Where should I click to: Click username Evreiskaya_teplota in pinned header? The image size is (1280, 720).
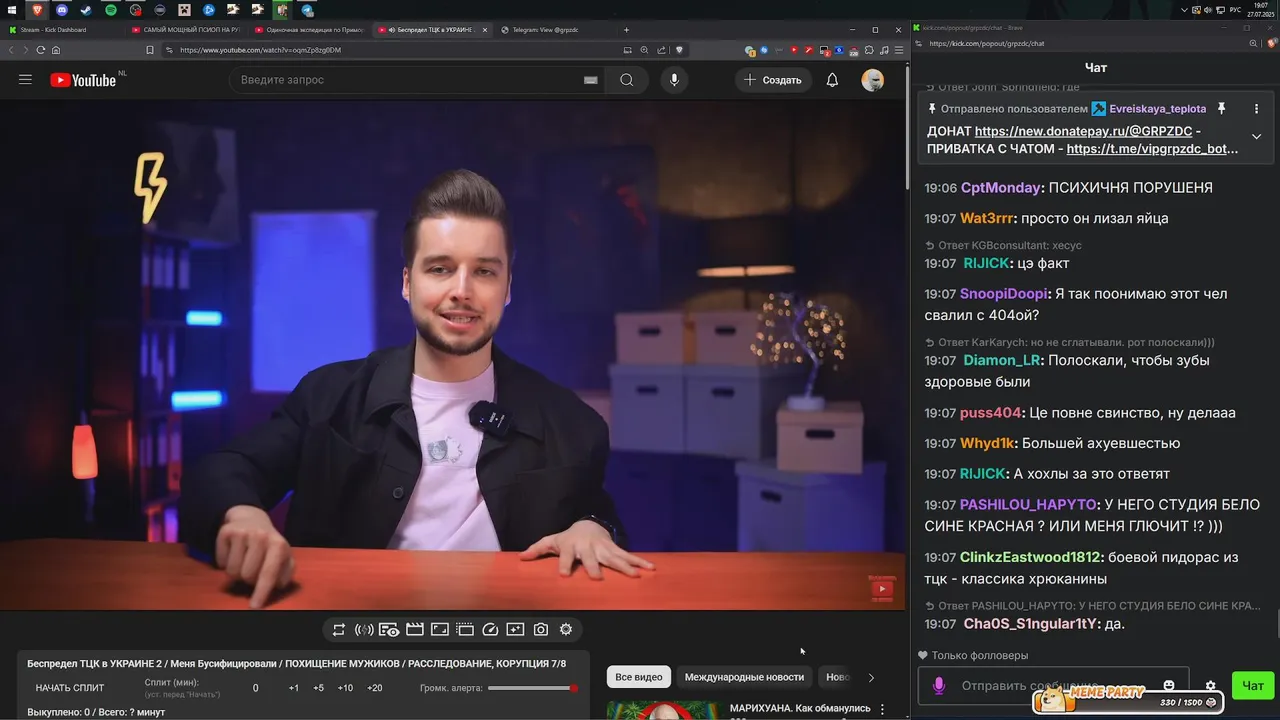1158,108
